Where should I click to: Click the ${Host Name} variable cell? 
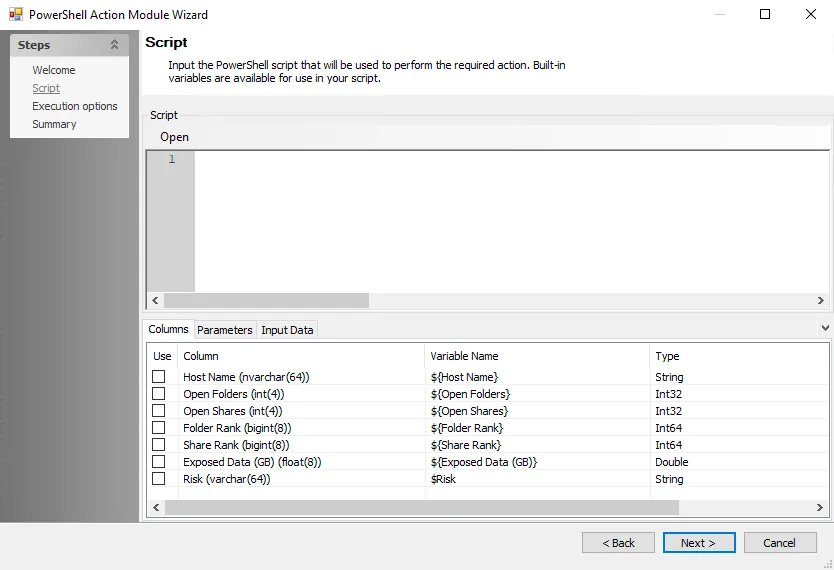coord(537,377)
